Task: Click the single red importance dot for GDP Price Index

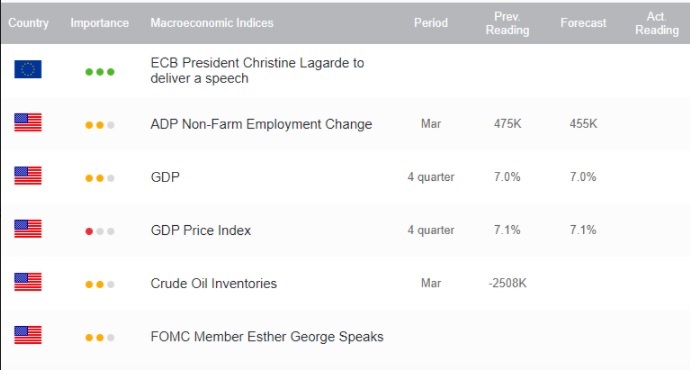Action: tap(89, 231)
